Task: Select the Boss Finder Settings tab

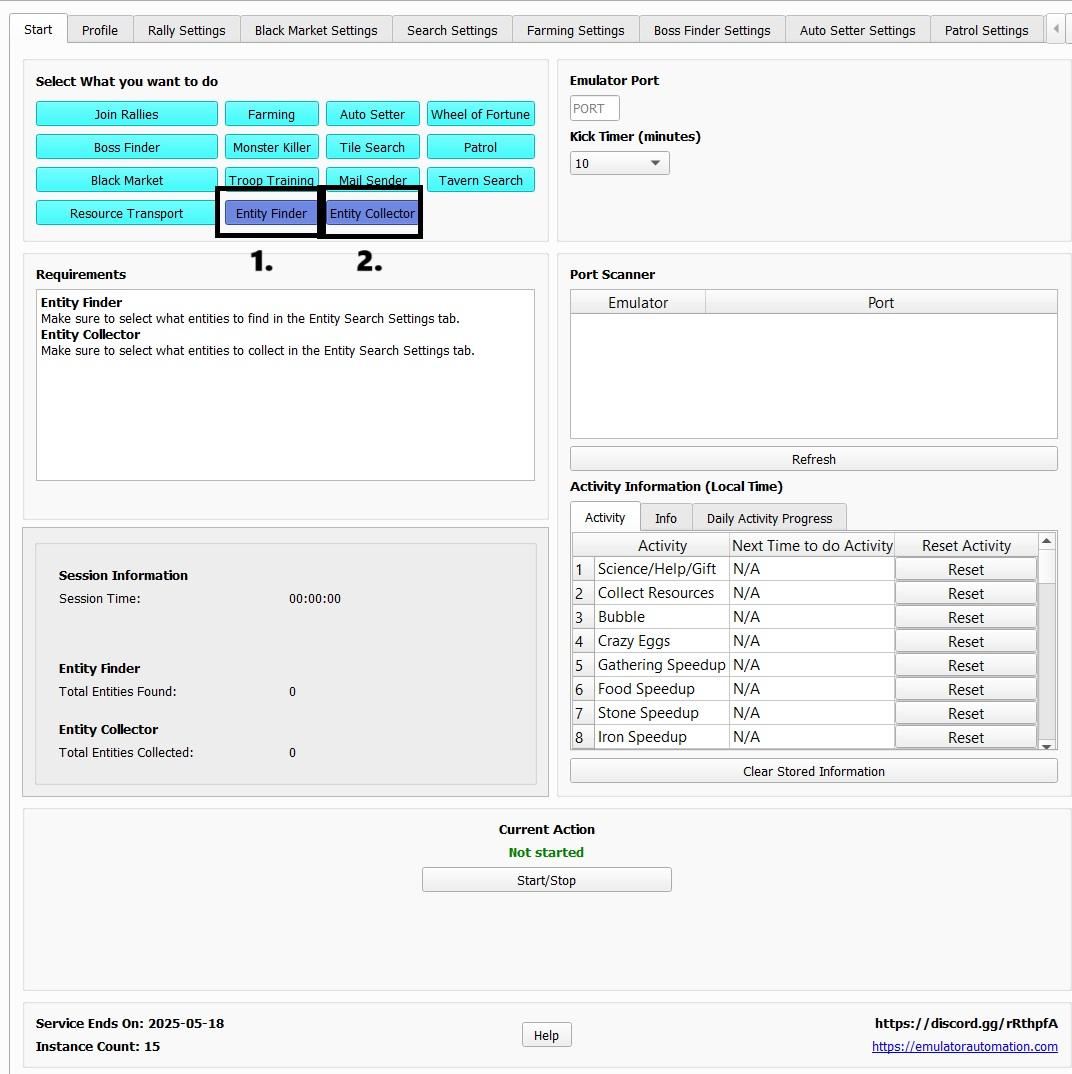Action: point(712,30)
